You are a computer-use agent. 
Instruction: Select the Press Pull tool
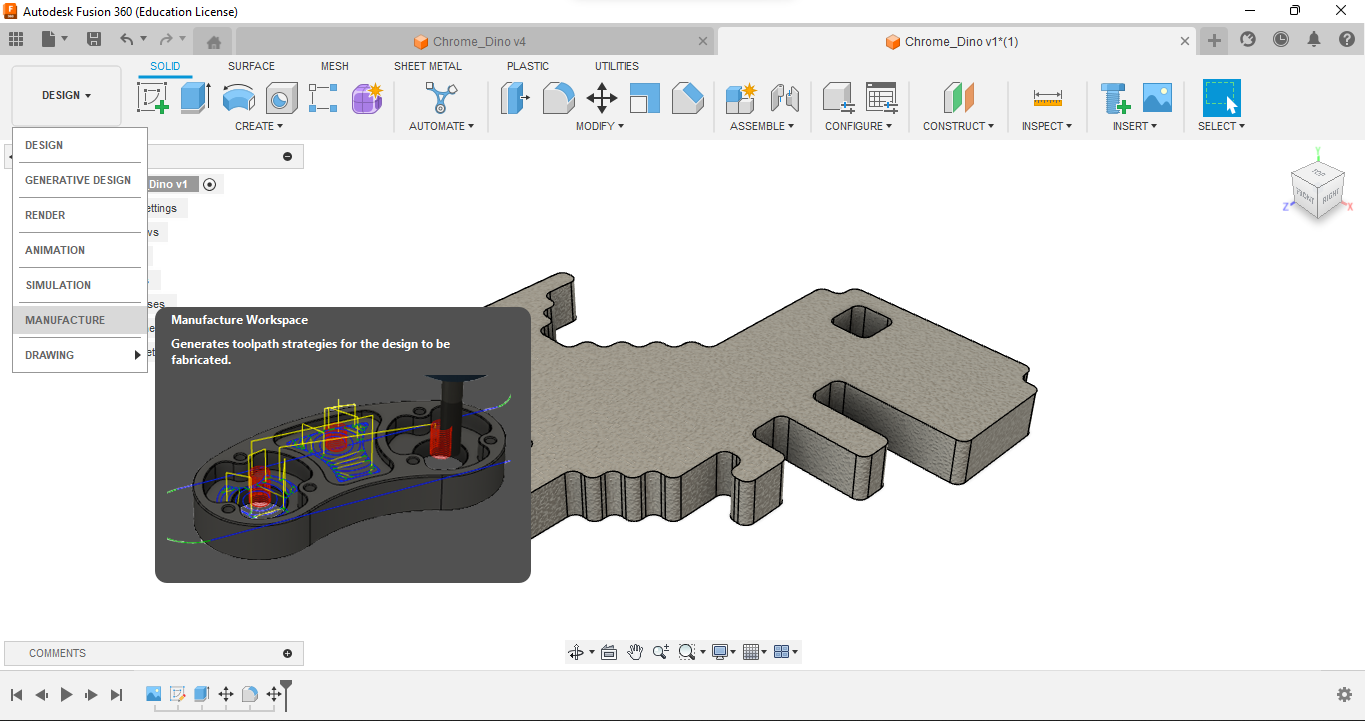(515, 98)
